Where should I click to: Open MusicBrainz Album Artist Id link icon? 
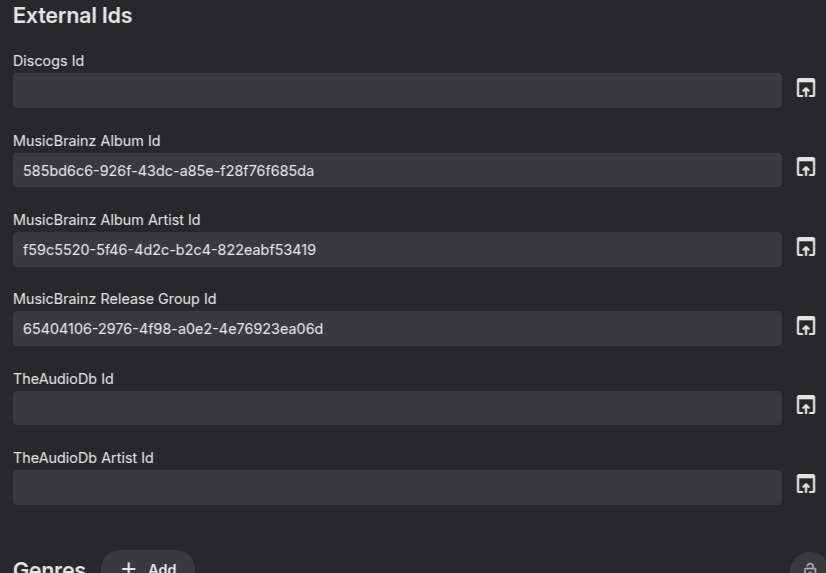(805, 247)
